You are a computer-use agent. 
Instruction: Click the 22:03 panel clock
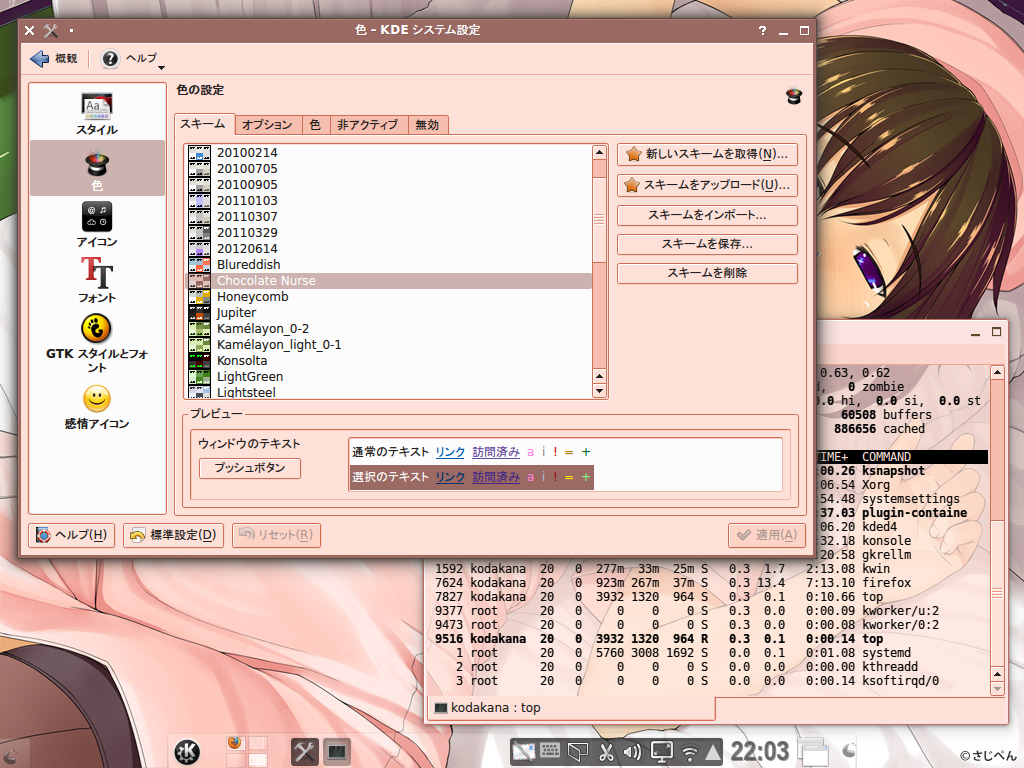point(760,752)
